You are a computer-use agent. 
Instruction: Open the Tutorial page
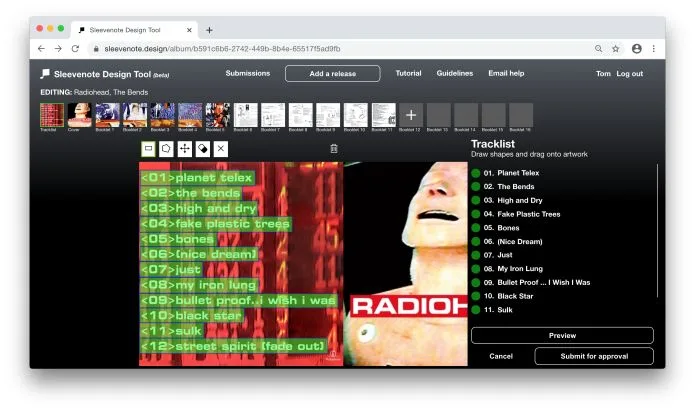[408, 73]
